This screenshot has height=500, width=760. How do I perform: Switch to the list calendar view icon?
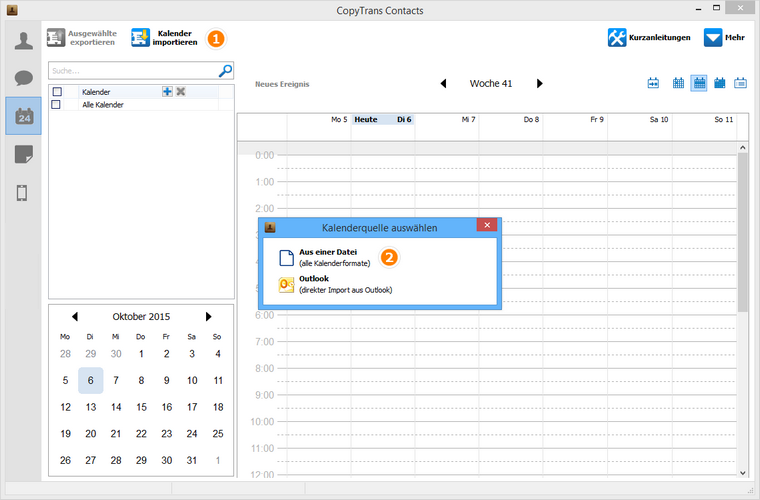740,83
